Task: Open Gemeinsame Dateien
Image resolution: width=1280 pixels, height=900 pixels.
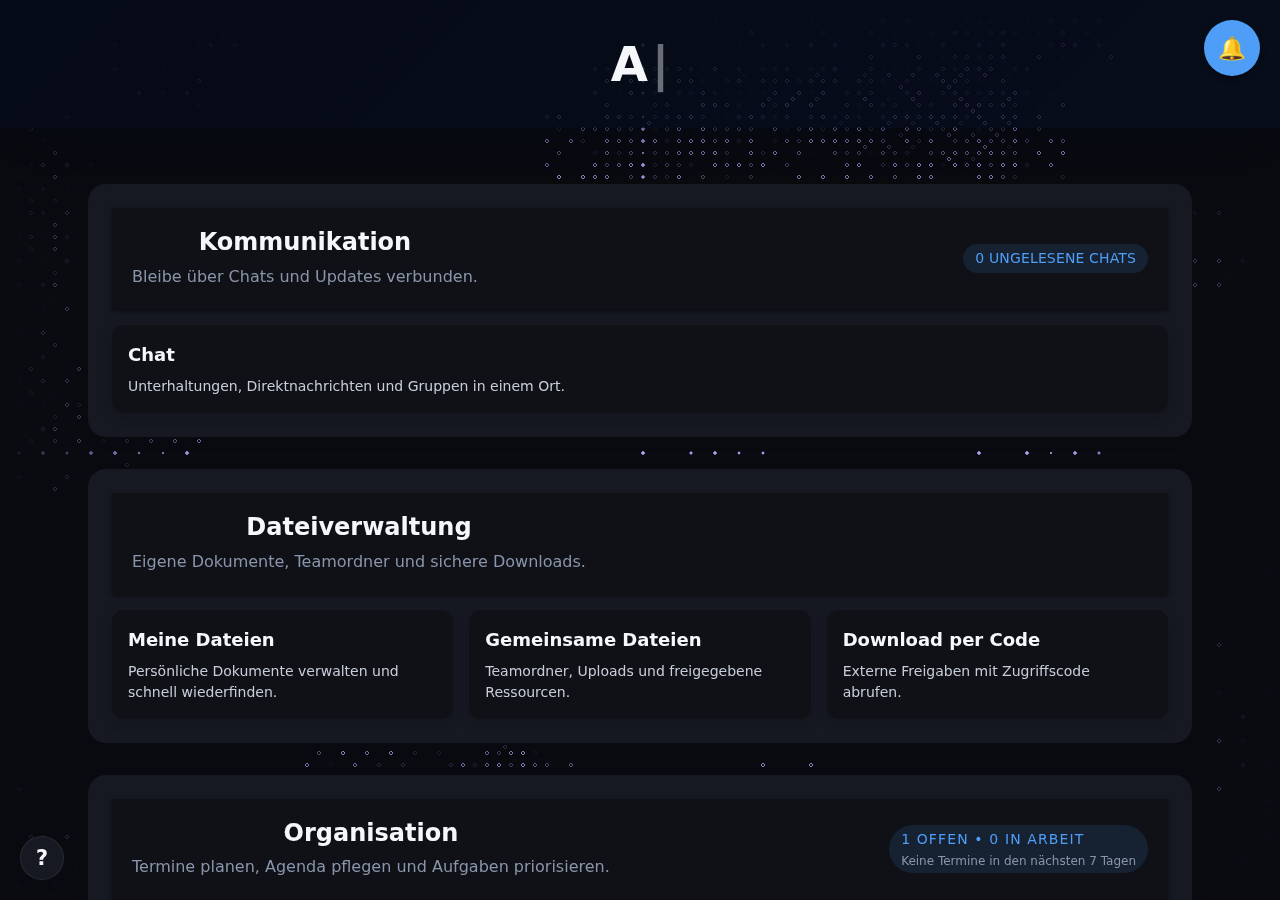Action: (x=640, y=664)
